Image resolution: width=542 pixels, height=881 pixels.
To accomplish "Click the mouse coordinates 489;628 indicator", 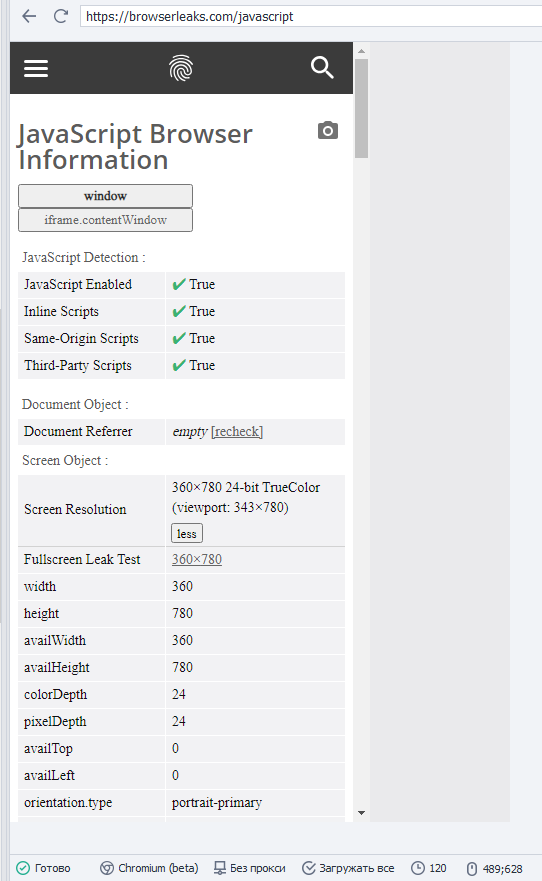I will (x=494, y=869).
